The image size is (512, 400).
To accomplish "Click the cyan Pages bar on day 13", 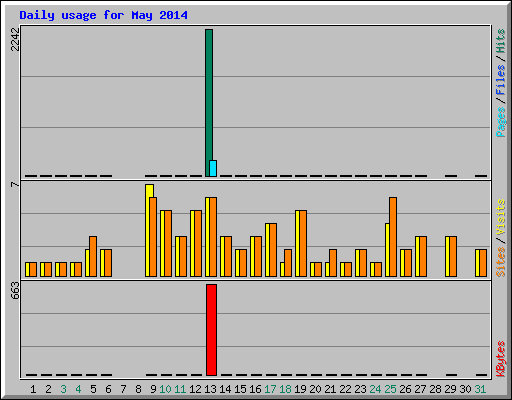I will (x=213, y=168).
